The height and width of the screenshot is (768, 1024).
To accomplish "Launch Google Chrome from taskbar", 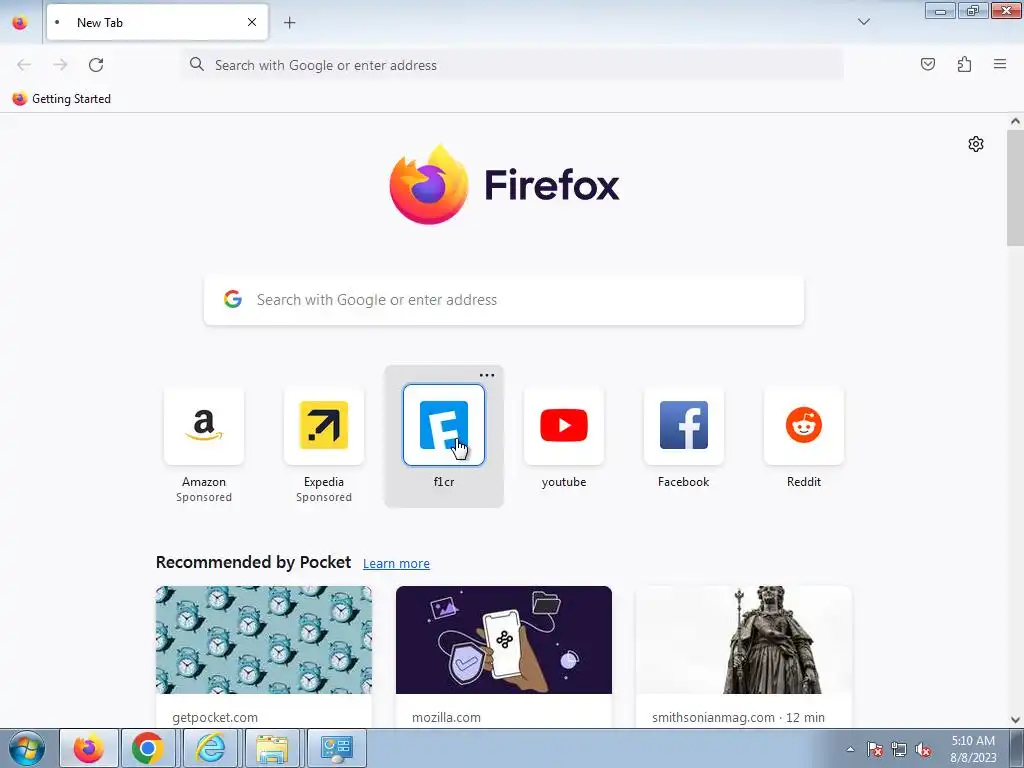I will 148,748.
